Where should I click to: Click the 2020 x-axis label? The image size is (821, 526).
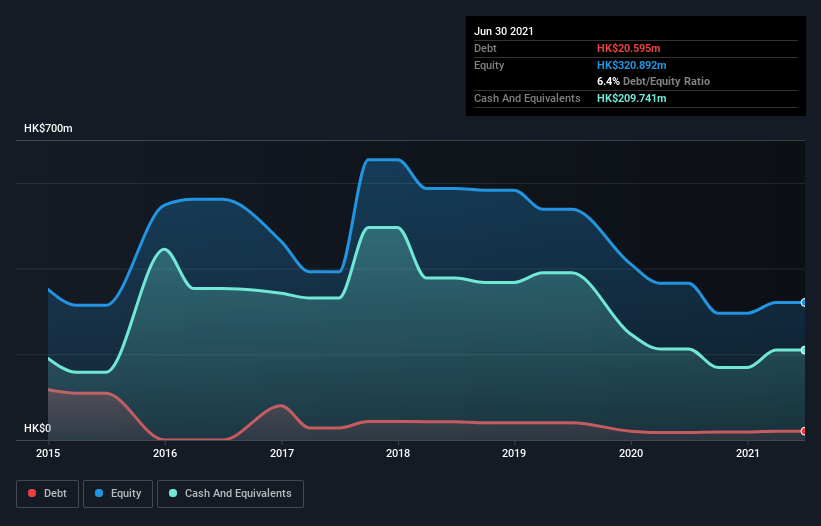tap(631, 453)
